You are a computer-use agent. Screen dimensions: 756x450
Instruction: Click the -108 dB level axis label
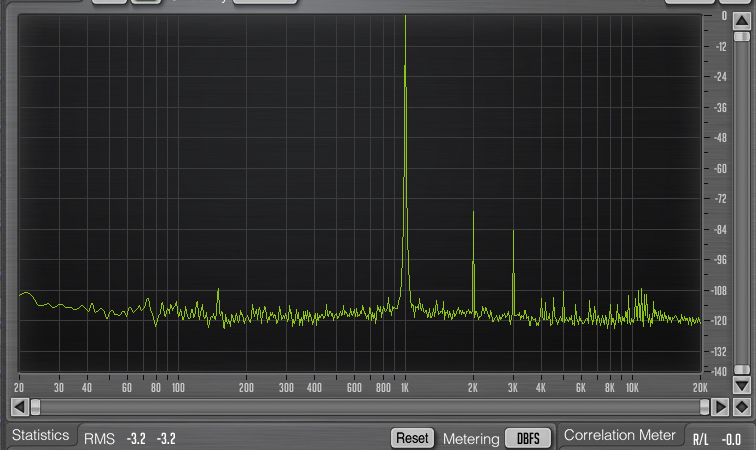pyautogui.click(x=719, y=291)
